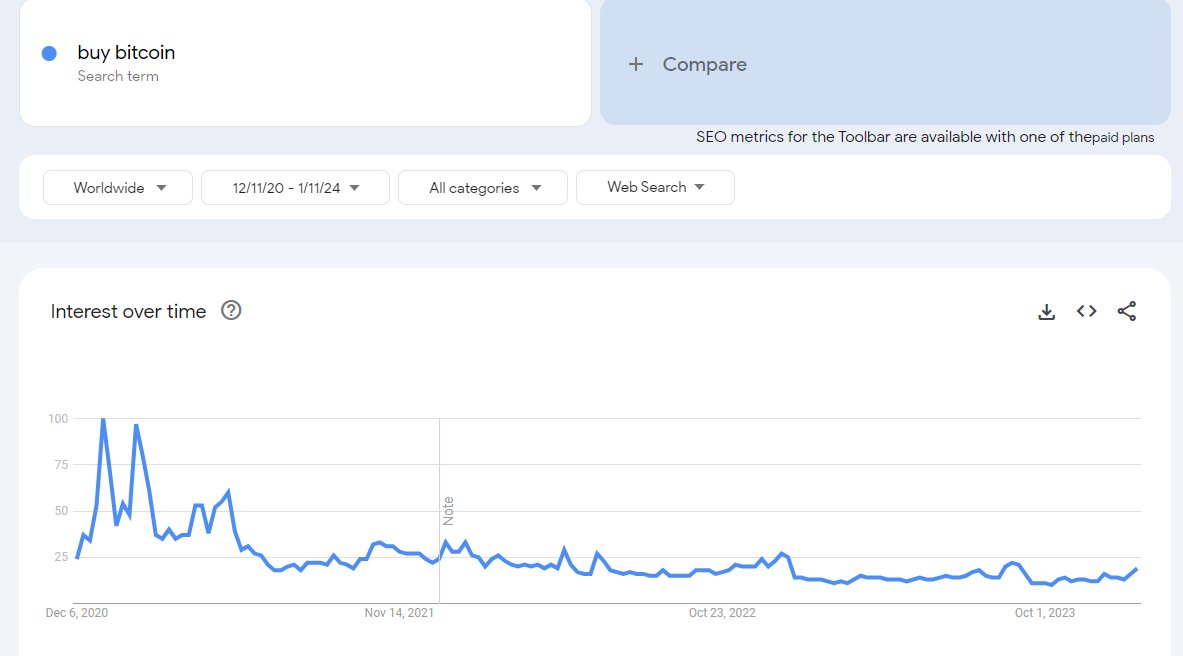Open the embed code icon
1183x656 pixels.
coord(1086,312)
